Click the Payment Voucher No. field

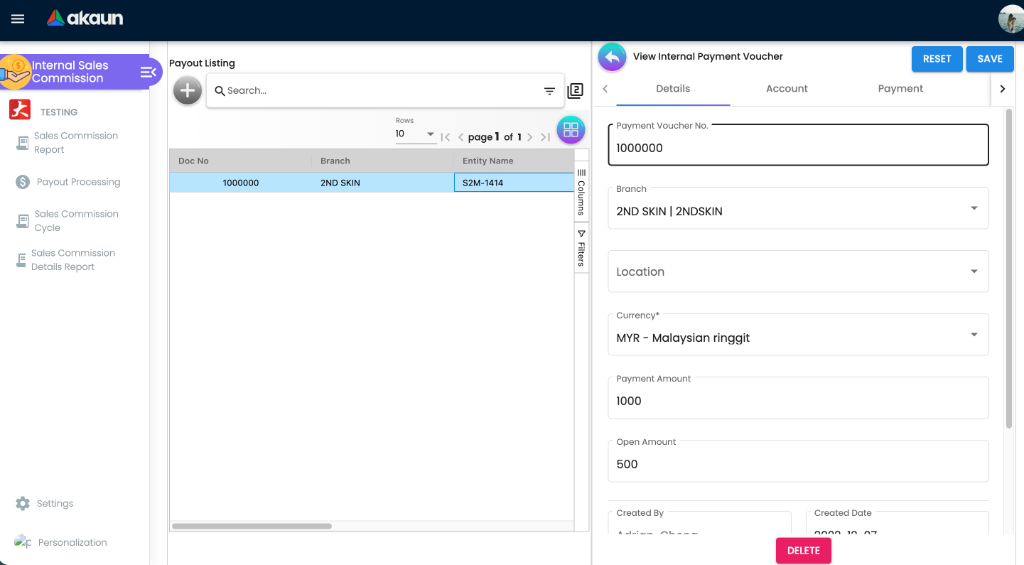click(798, 144)
